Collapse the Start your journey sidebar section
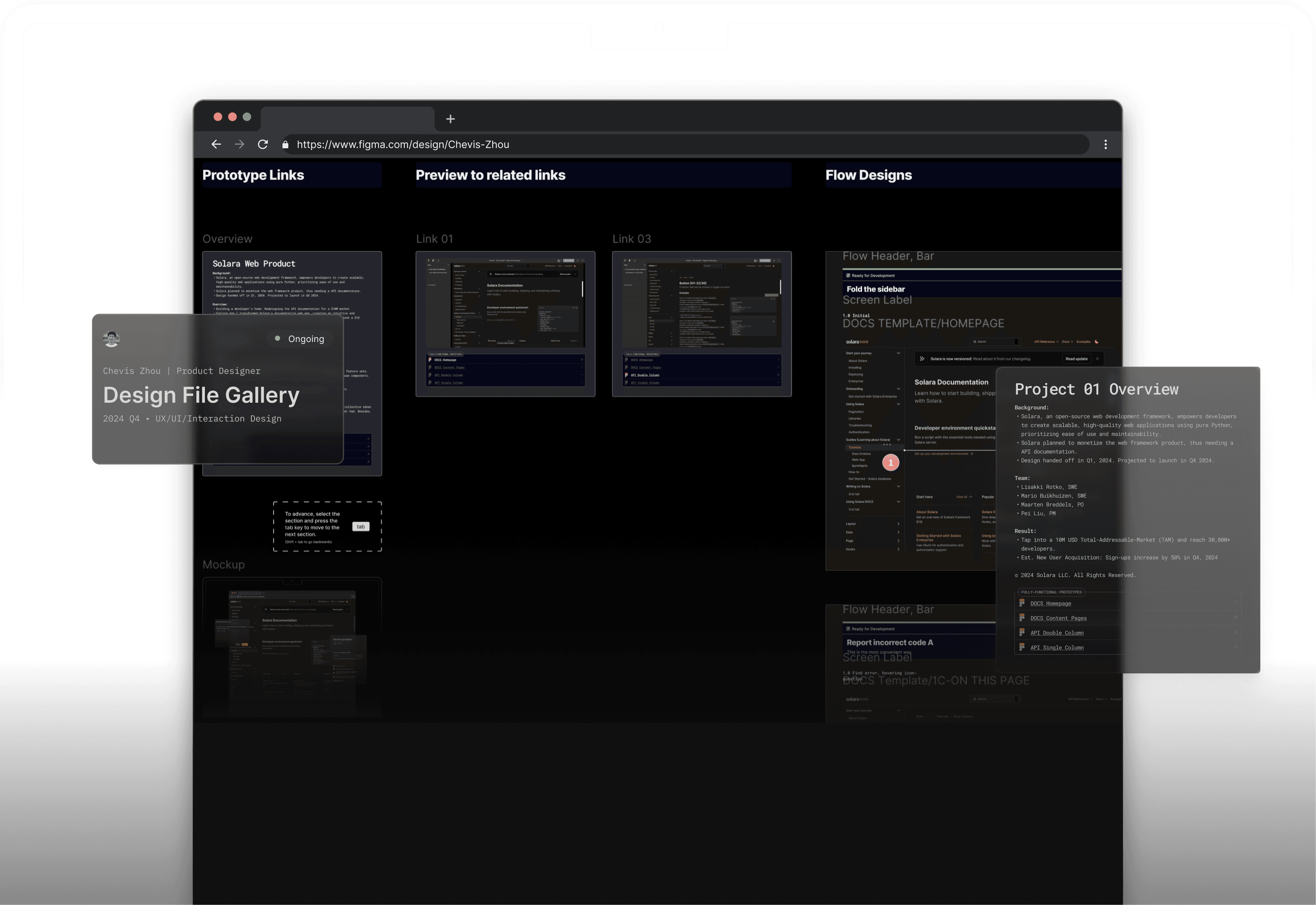Viewport: 1316px width, 905px height. pyautogui.click(x=898, y=353)
